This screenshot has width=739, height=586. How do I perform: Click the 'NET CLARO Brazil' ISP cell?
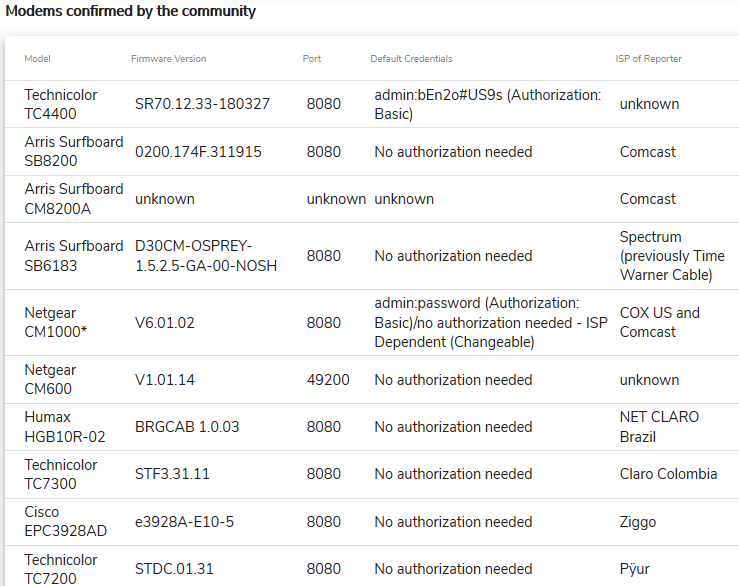(659, 427)
